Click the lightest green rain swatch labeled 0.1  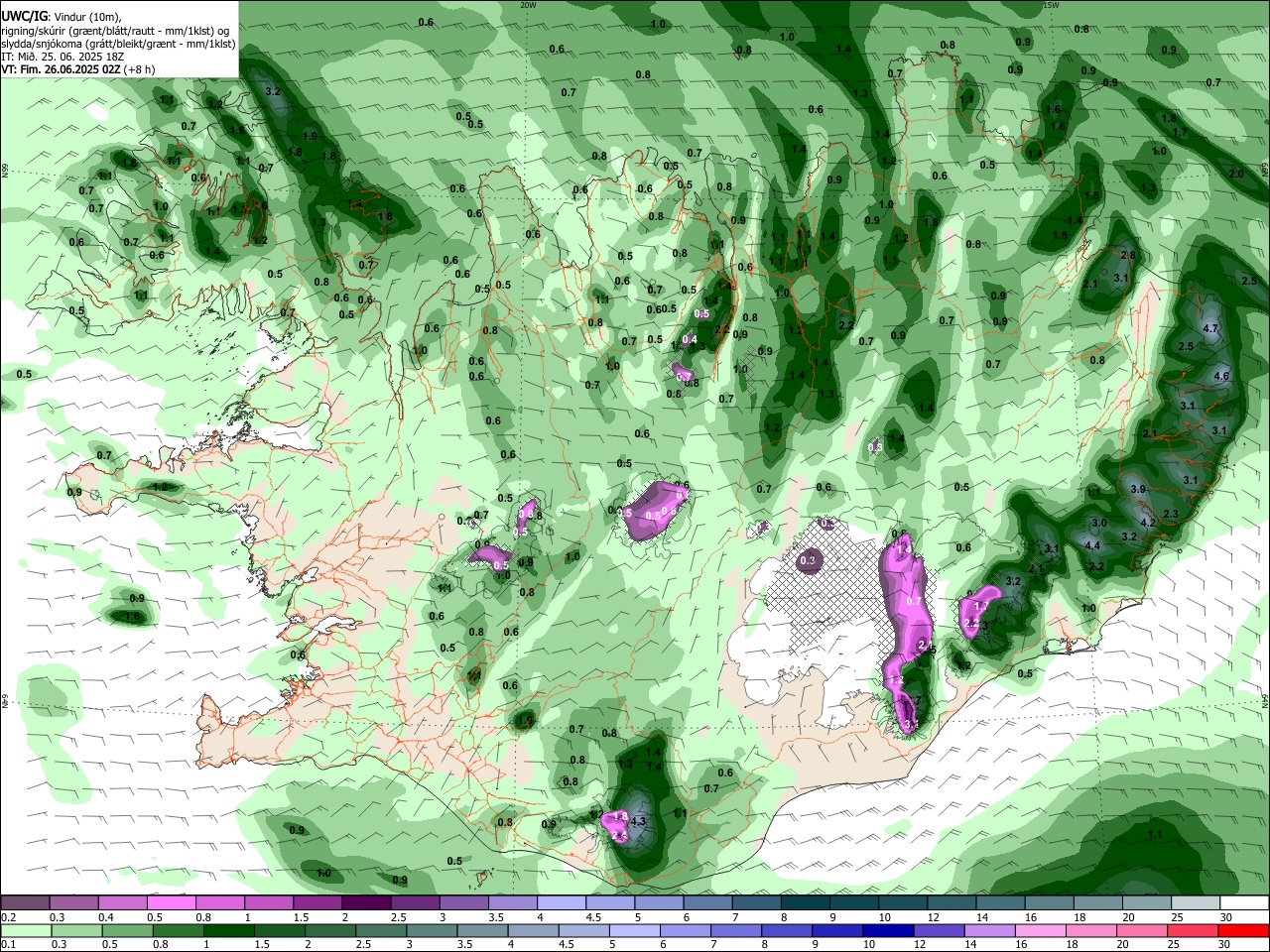(26, 930)
